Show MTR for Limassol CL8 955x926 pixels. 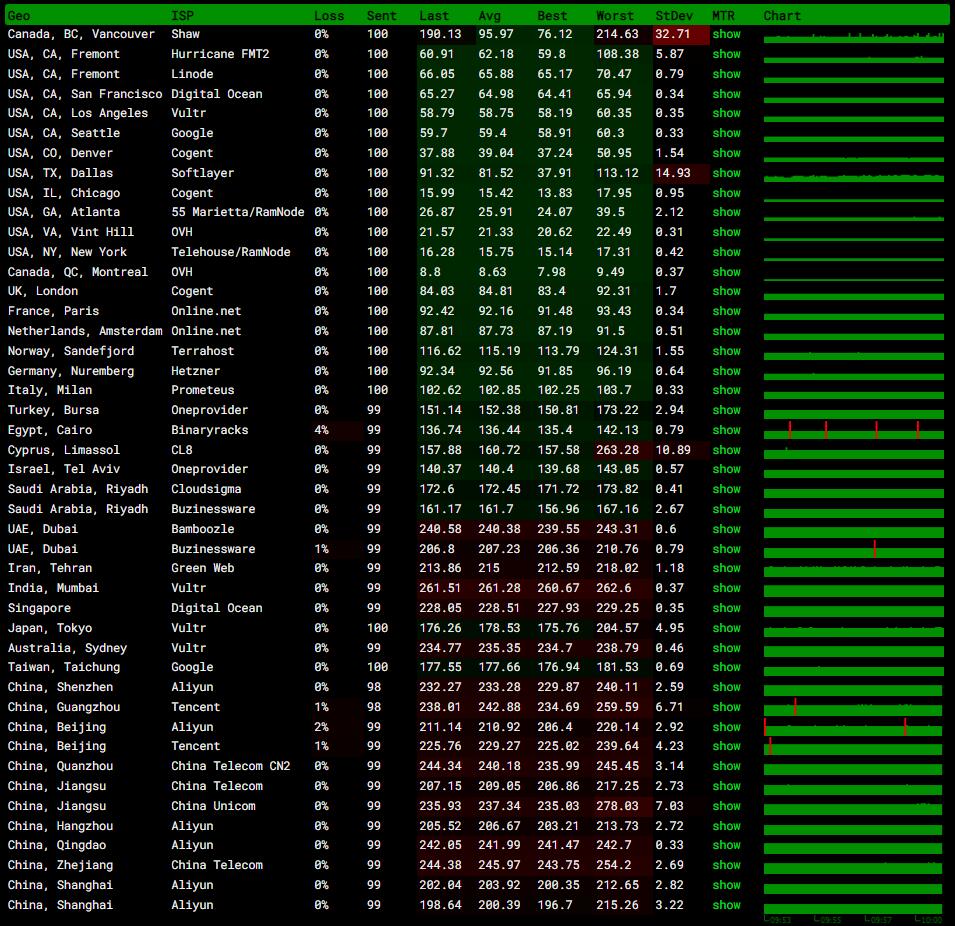point(727,450)
